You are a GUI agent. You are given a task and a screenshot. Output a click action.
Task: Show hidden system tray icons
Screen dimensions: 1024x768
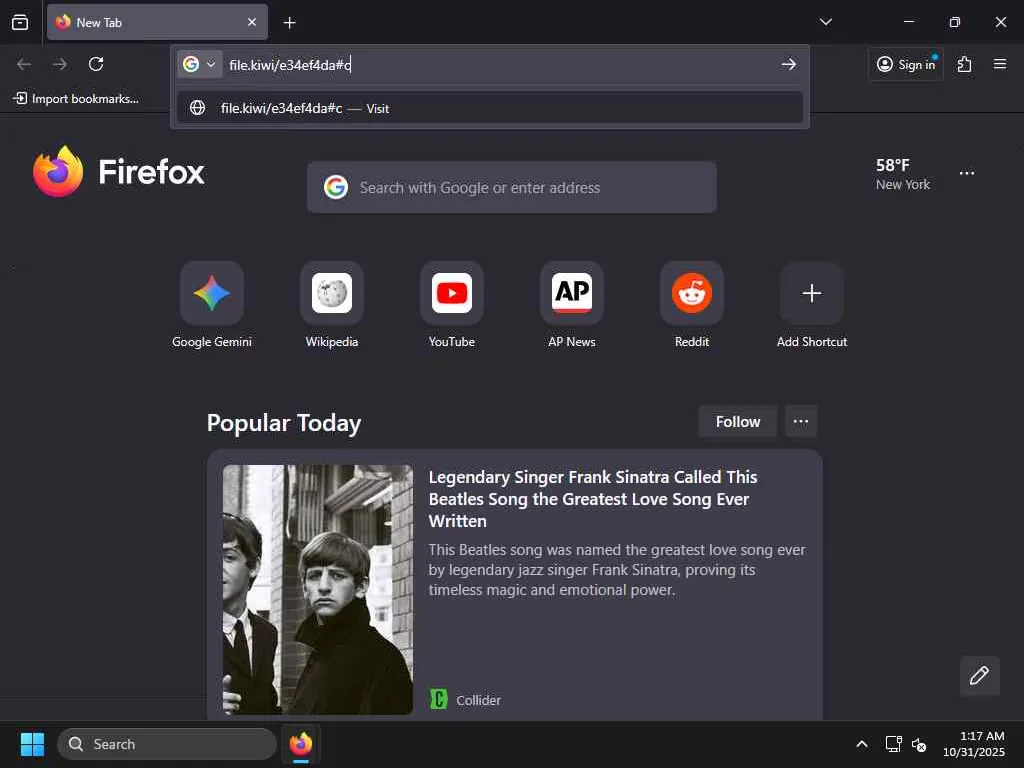pyautogui.click(x=862, y=744)
